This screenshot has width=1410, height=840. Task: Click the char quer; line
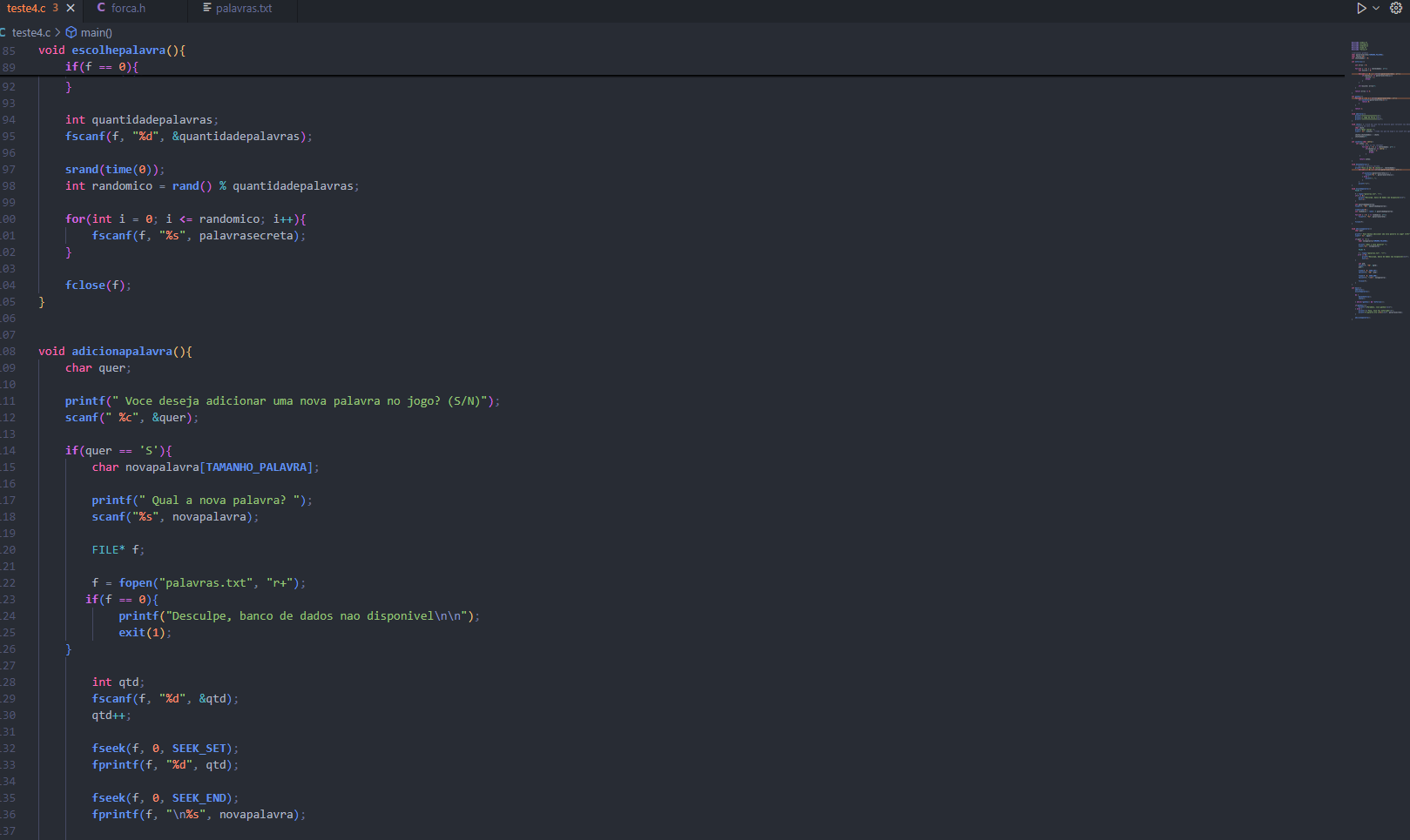tap(98, 368)
